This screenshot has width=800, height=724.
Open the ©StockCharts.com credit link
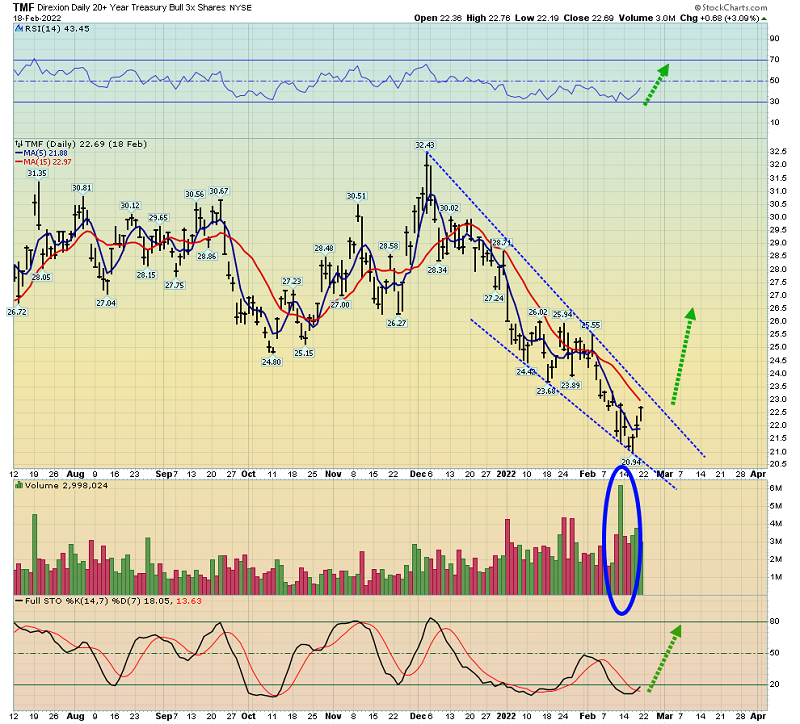click(x=731, y=8)
